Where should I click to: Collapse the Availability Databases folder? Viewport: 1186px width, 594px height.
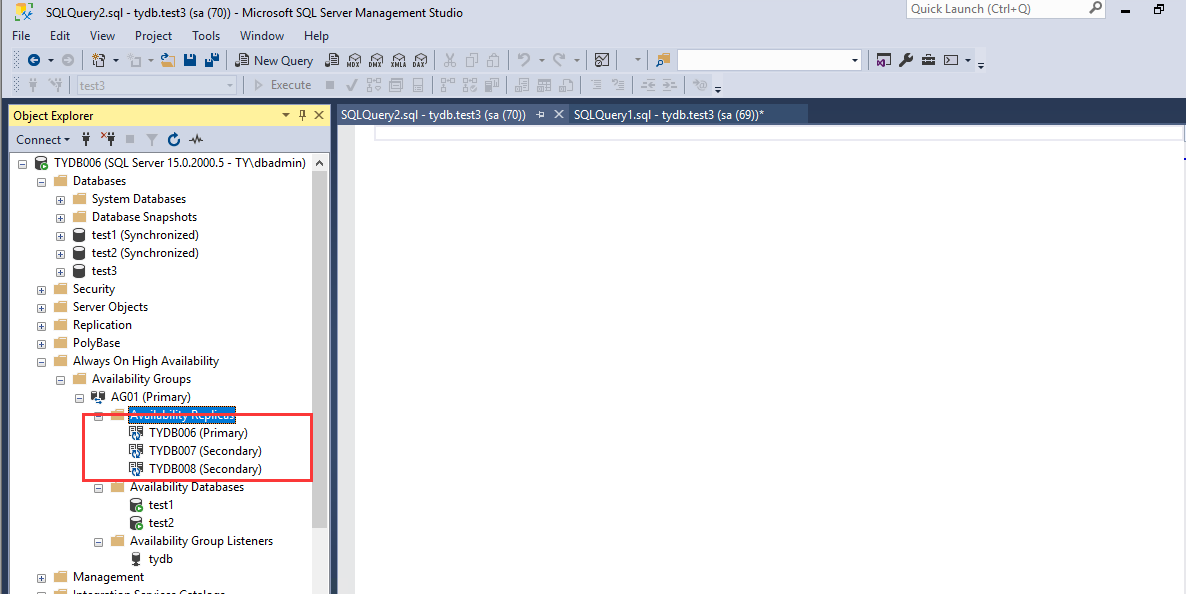click(x=98, y=488)
